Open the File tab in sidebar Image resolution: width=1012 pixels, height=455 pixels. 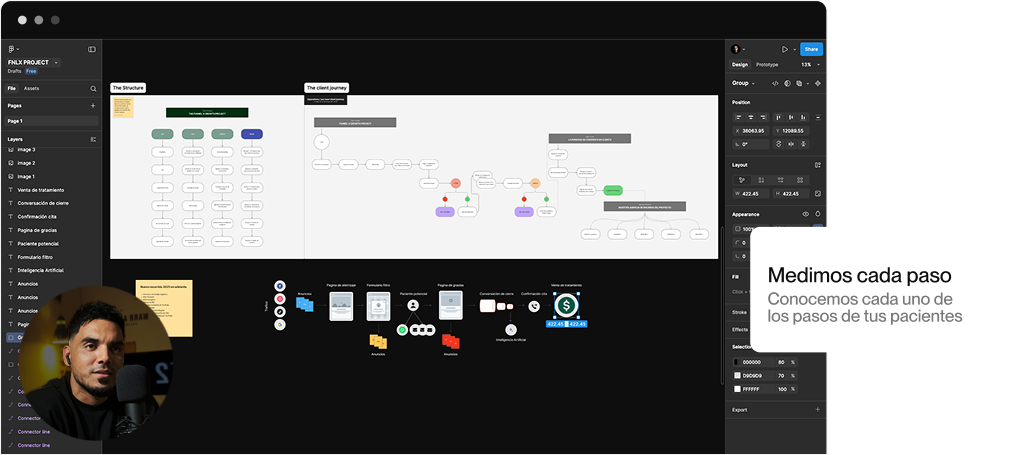click(x=12, y=88)
